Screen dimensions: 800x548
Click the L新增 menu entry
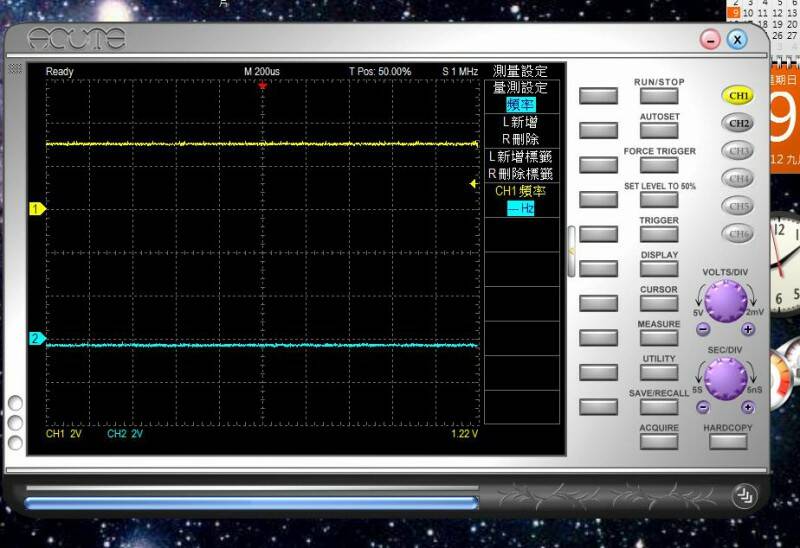coord(520,122)
